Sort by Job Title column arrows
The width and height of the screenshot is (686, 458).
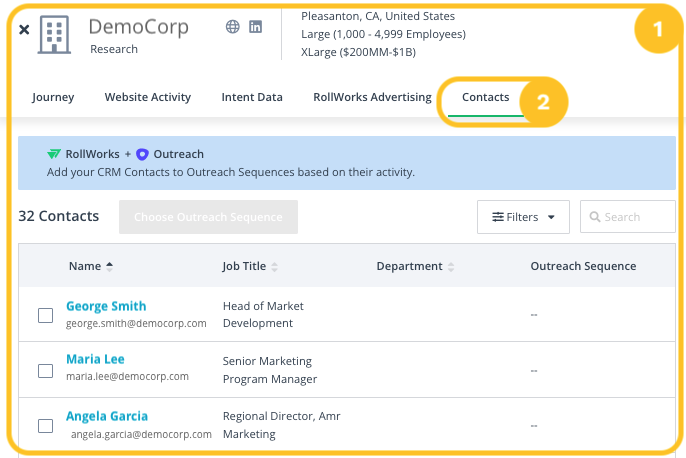pyautogui.click(x=275, y=267)
